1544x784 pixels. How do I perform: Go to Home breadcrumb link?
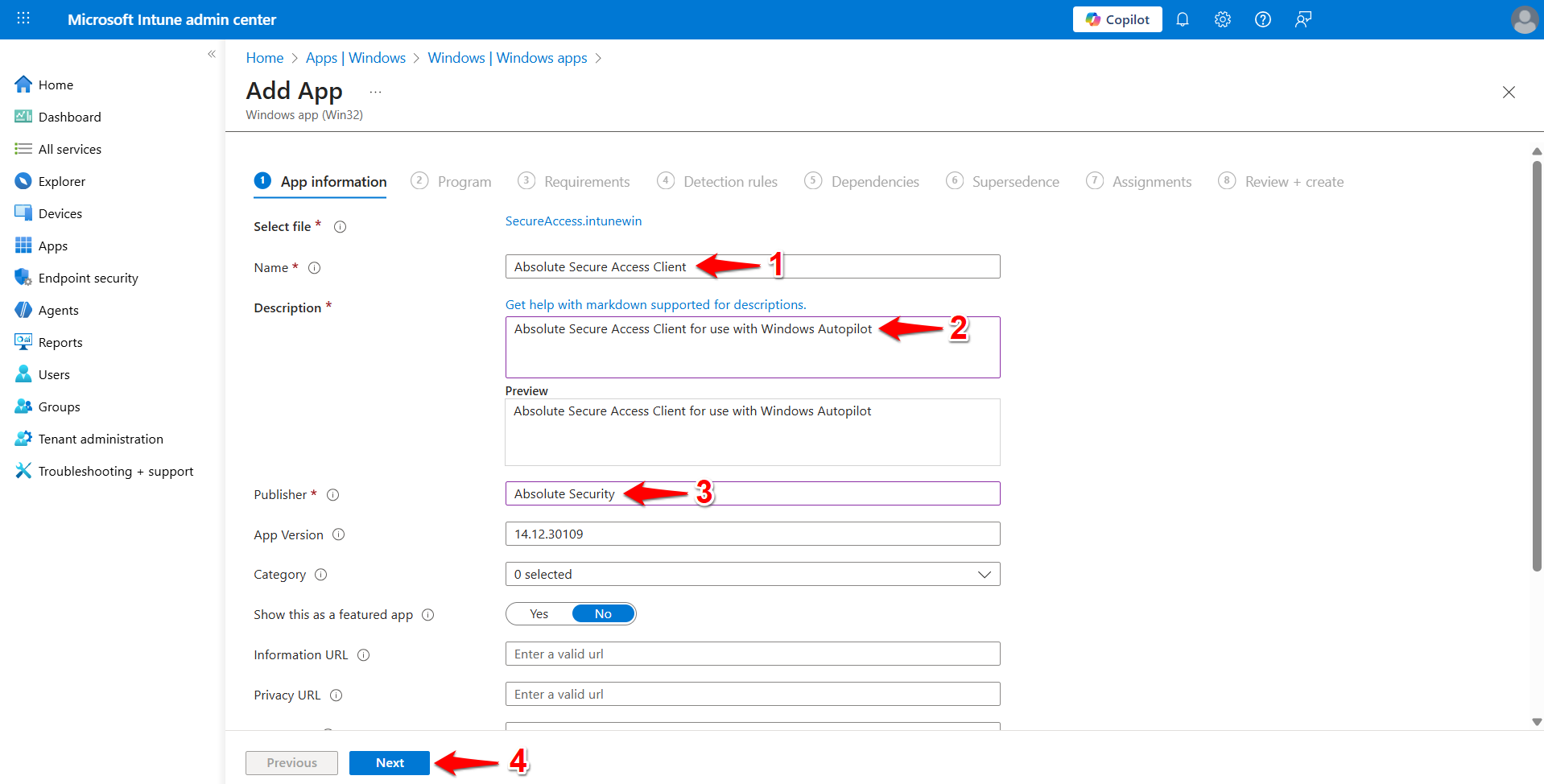[265, 58]
